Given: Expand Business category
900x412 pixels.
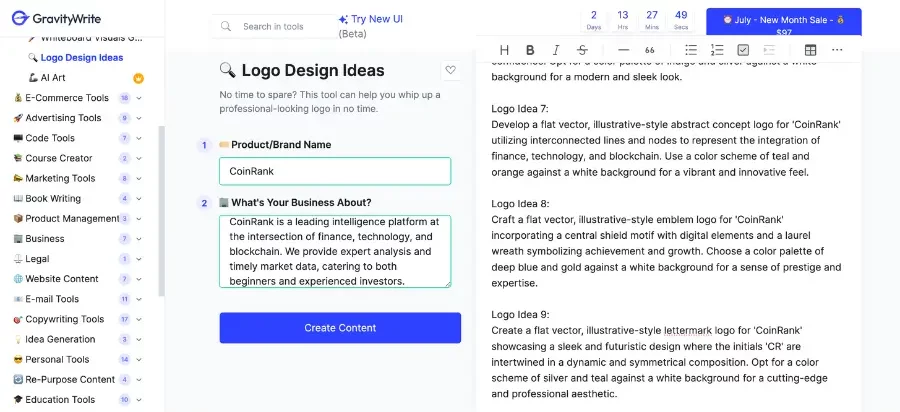Looking at the screenshot, I should 138,239.
